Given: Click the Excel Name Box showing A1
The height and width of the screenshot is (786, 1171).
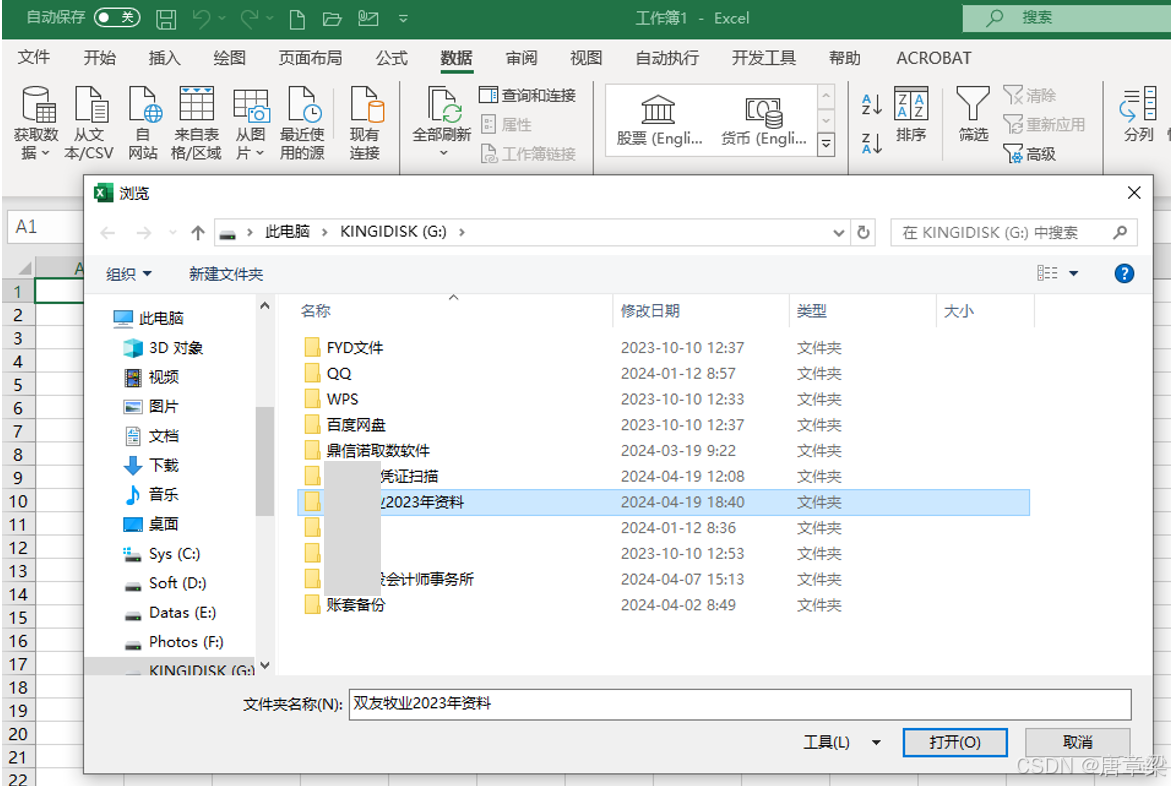Looking at the screenshot, I should [x=45, y=226].
